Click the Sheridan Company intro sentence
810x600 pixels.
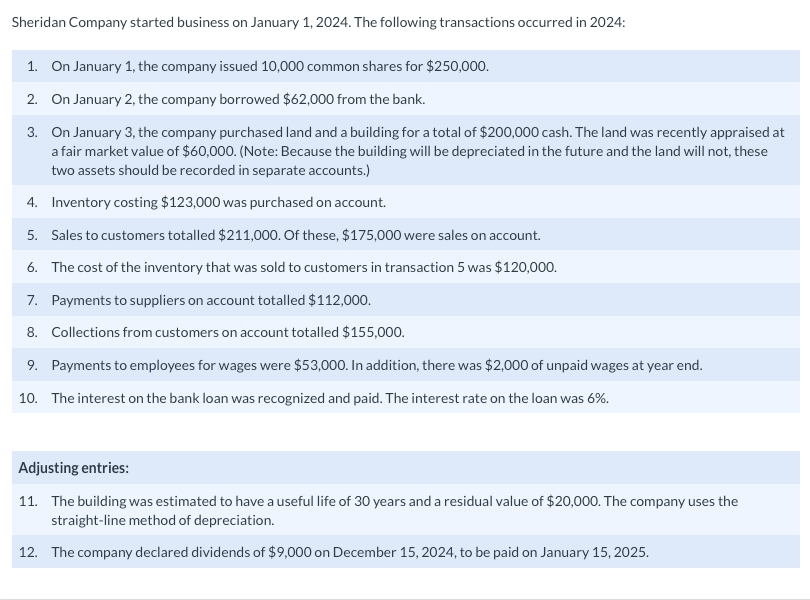[318, 23]
